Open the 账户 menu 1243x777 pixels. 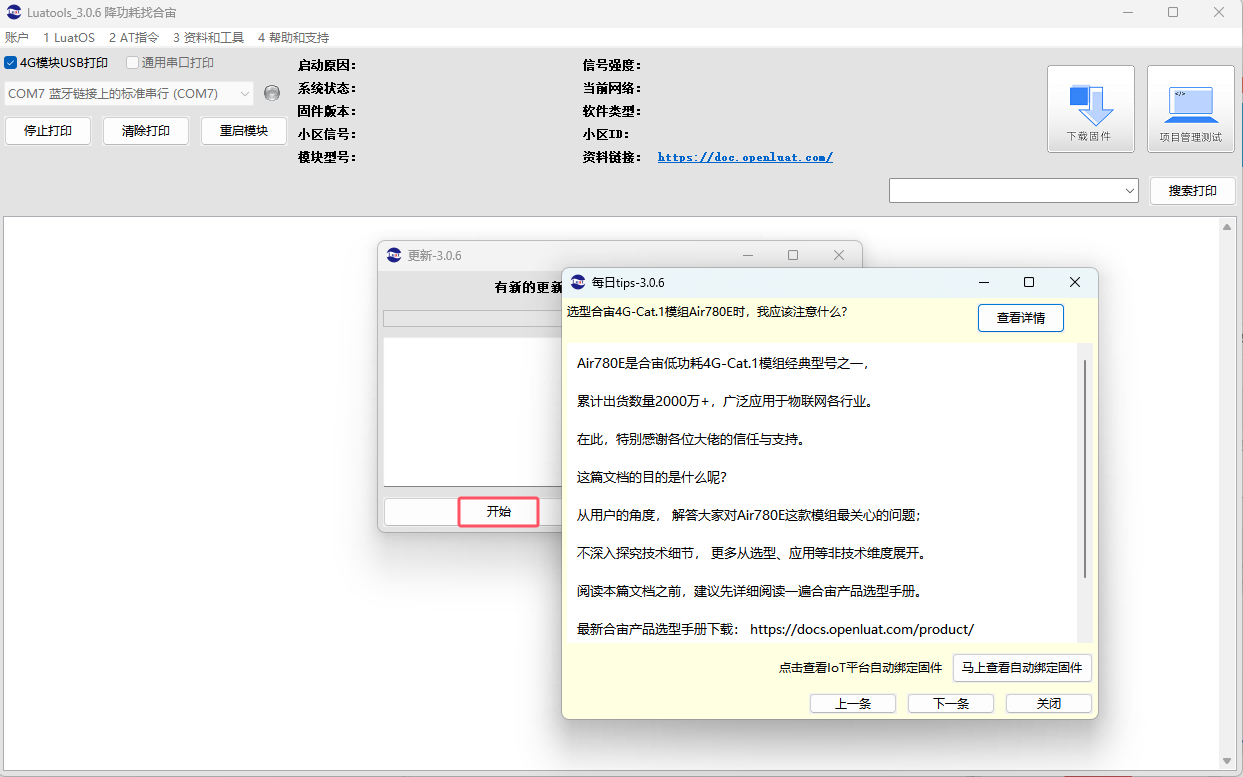click(x=17, y=38)
